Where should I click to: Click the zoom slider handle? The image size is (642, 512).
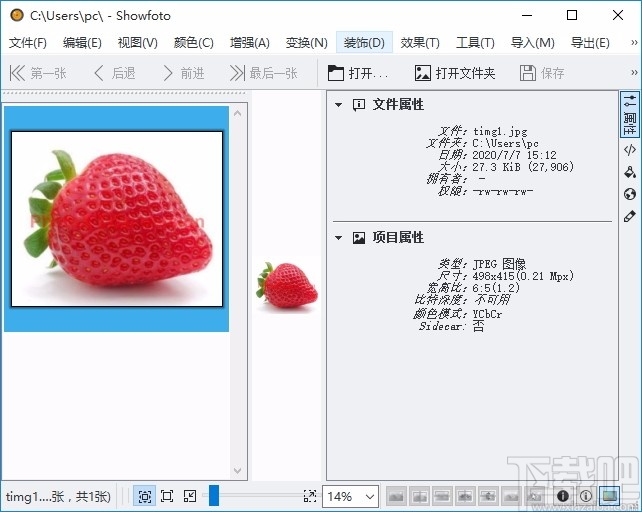(214, 496)
